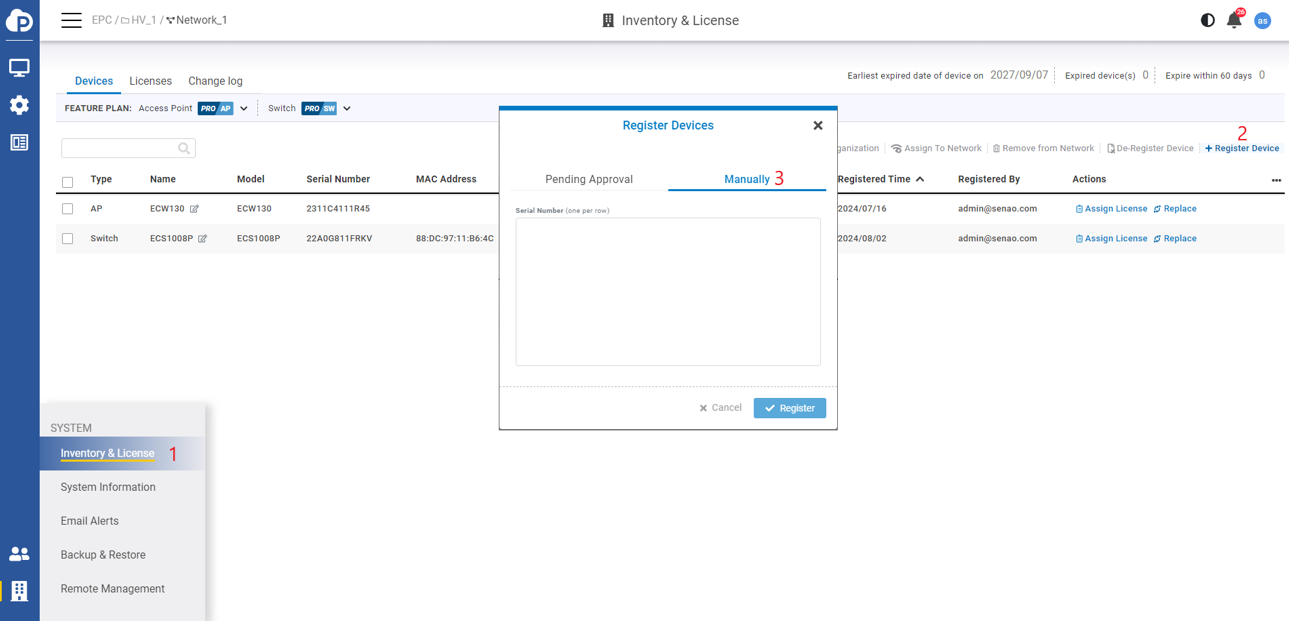Open the user avatar menu
1289x621 pixels.
point(1263,20)
